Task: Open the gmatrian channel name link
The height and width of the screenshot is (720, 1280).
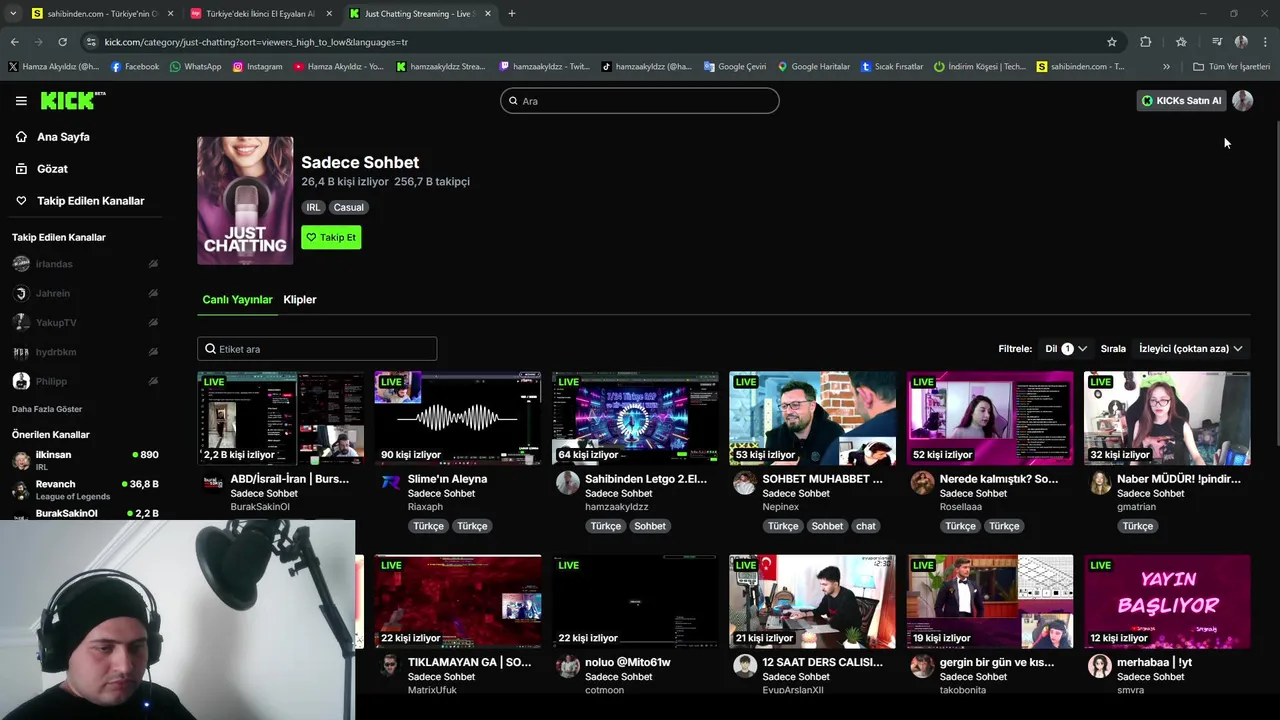Action: 1136,507
